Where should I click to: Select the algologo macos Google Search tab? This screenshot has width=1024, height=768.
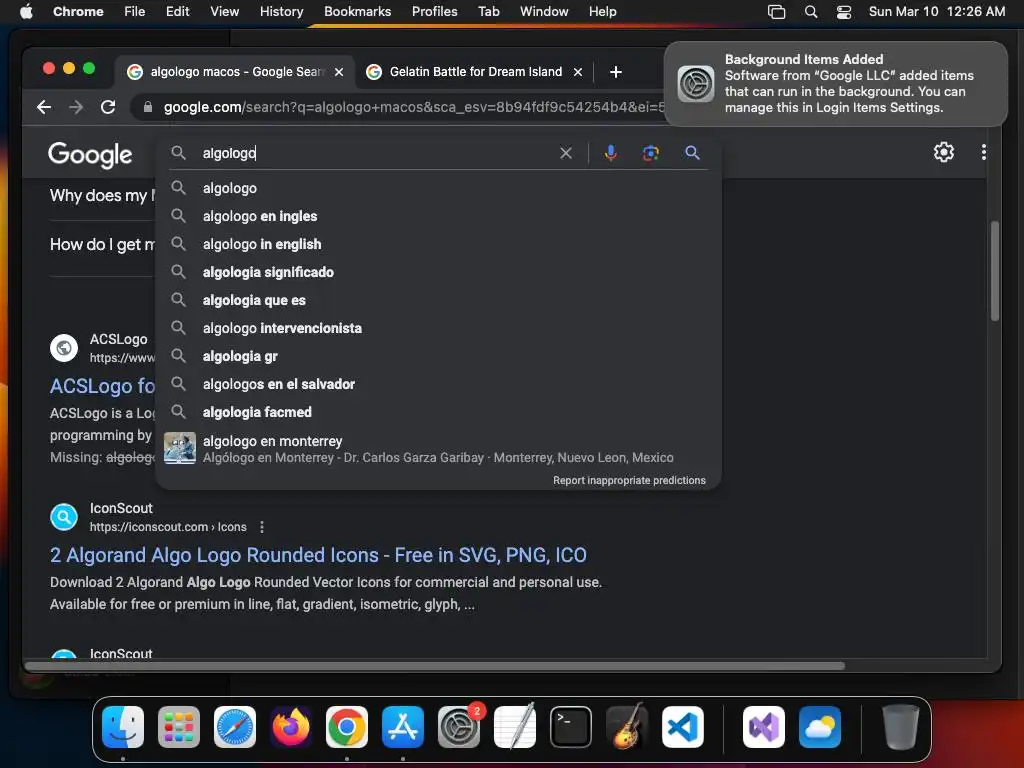coord(236,72)
